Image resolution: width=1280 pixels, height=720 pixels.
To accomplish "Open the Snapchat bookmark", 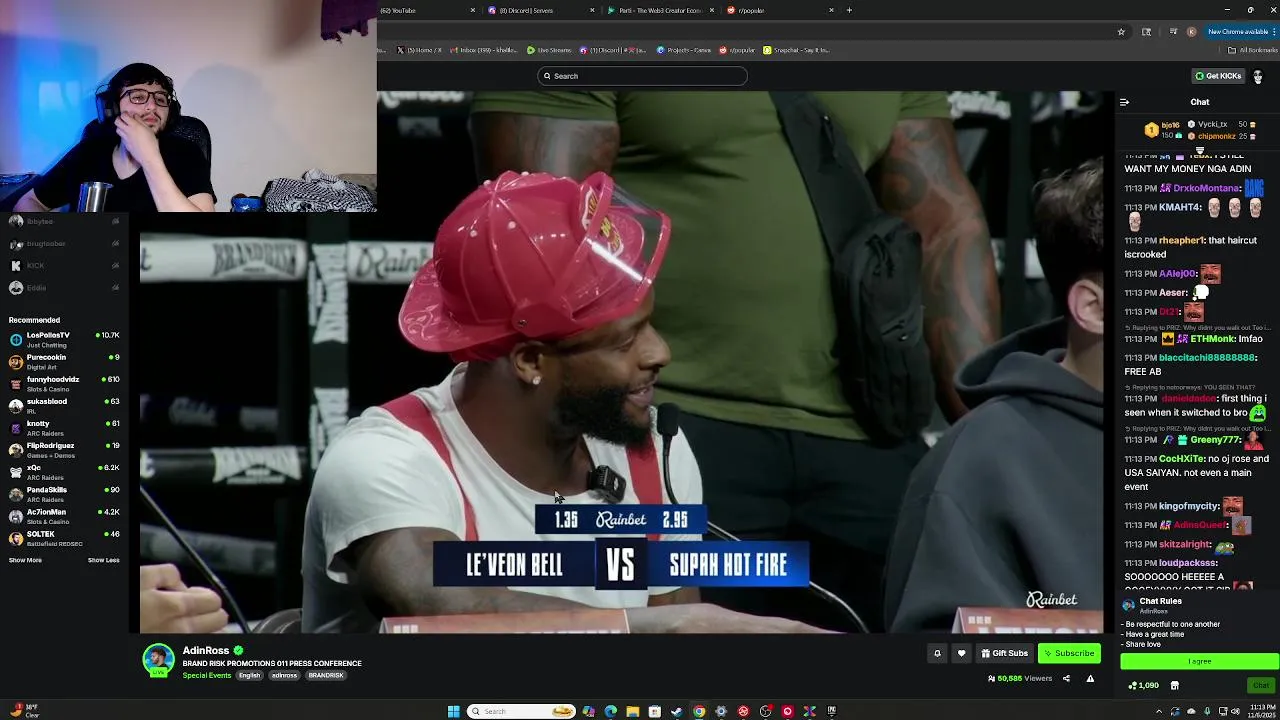I will 797,50.
